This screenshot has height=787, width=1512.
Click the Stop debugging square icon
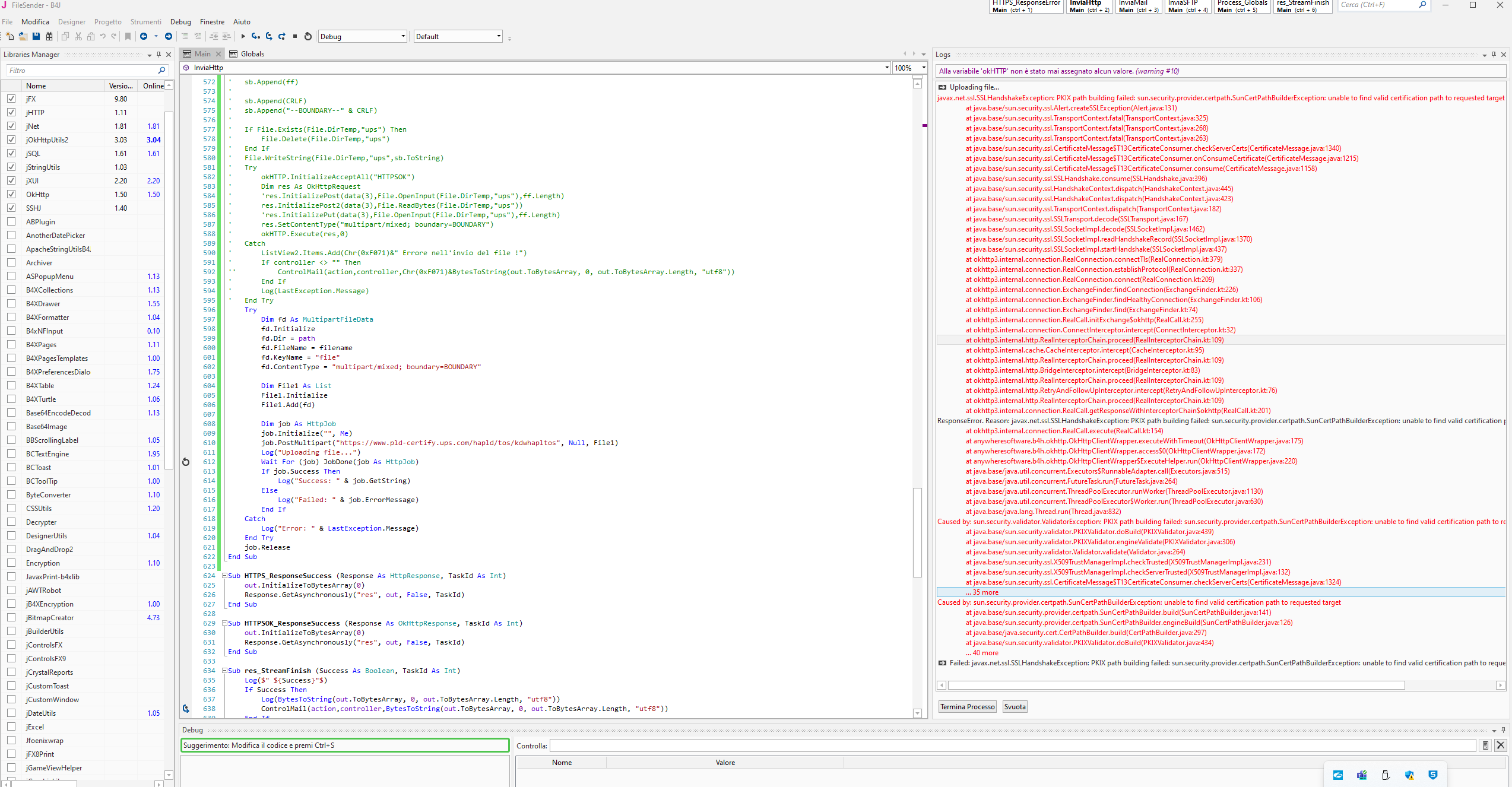(295, 37)
